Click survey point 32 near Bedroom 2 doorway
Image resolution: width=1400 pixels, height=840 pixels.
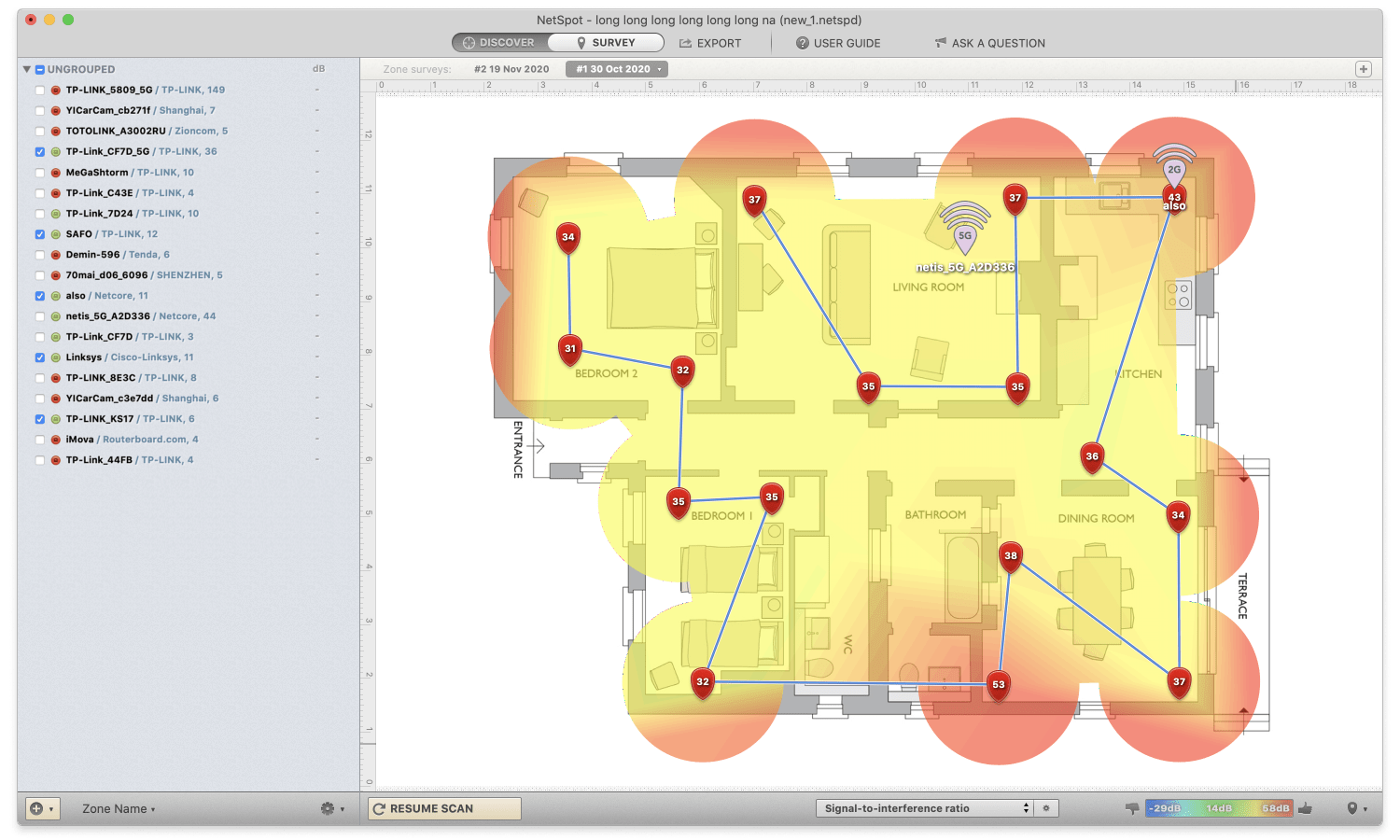[x=683, y=371]
